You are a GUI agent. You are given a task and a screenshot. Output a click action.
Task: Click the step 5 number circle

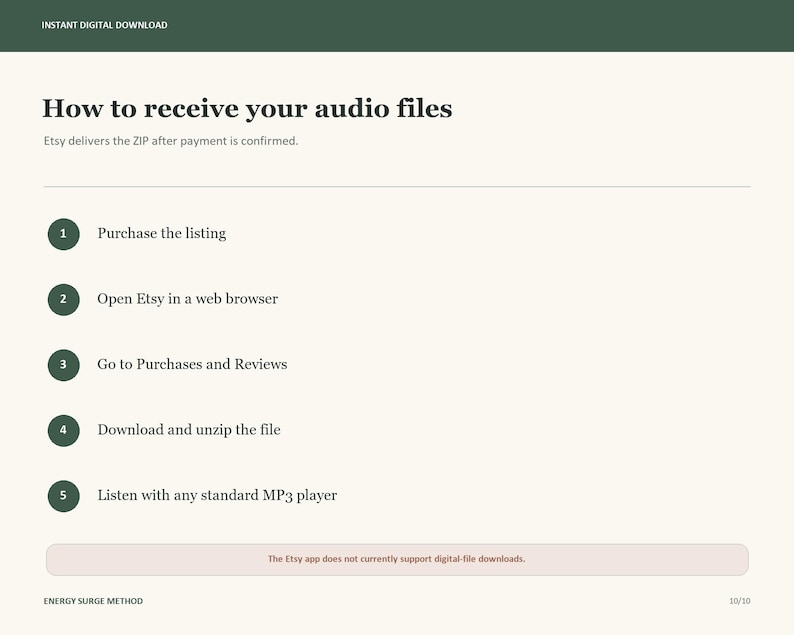coord(63,495)
